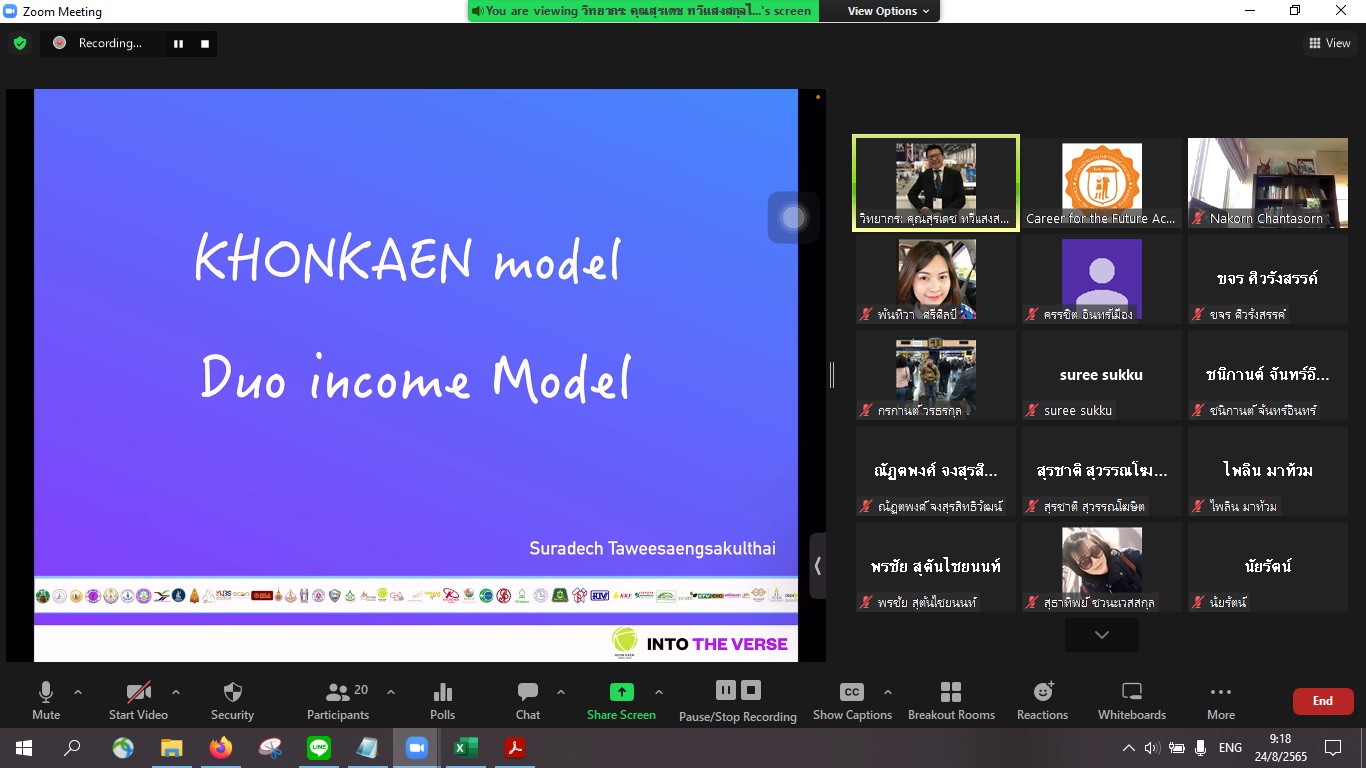Viewport: 1366px width, 768px height.
Task: Toggle Start Video camera button
Action: point(138,700)
